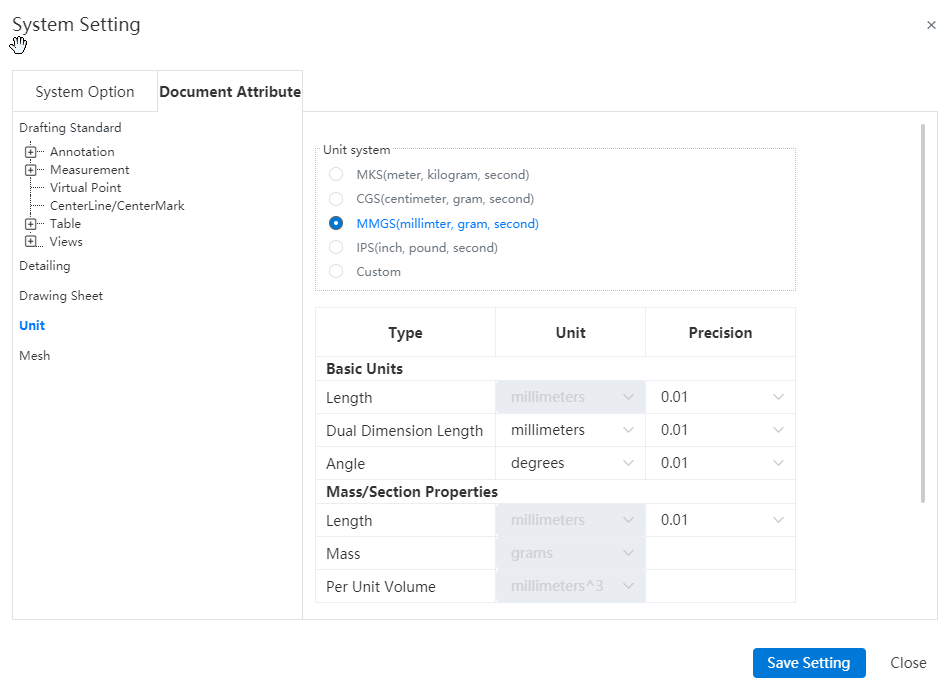
Task: Click the vertical scrollbar of settings panel
Action: click(923, 313)
